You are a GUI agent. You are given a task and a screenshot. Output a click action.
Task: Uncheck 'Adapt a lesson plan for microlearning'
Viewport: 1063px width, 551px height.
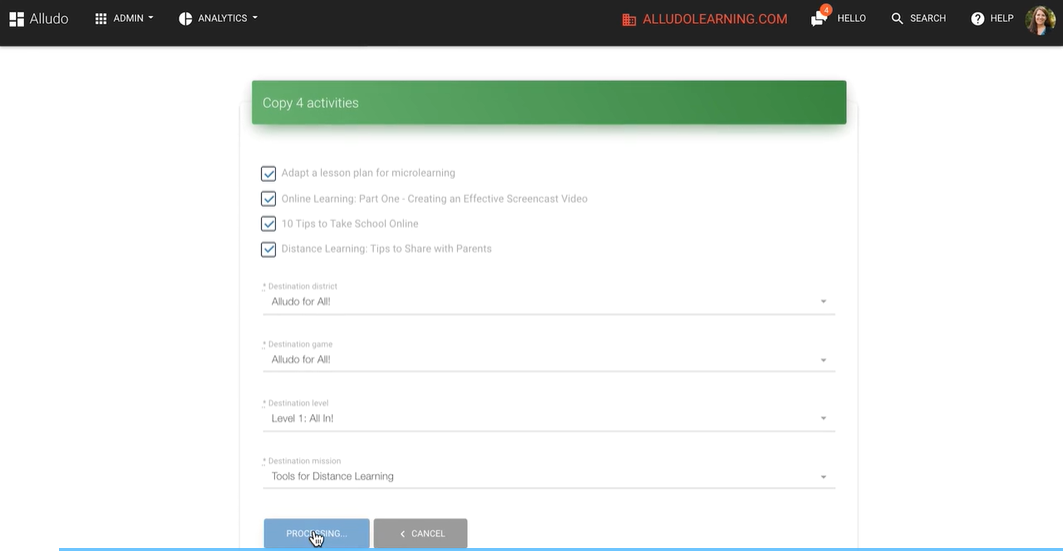[268, 174]
